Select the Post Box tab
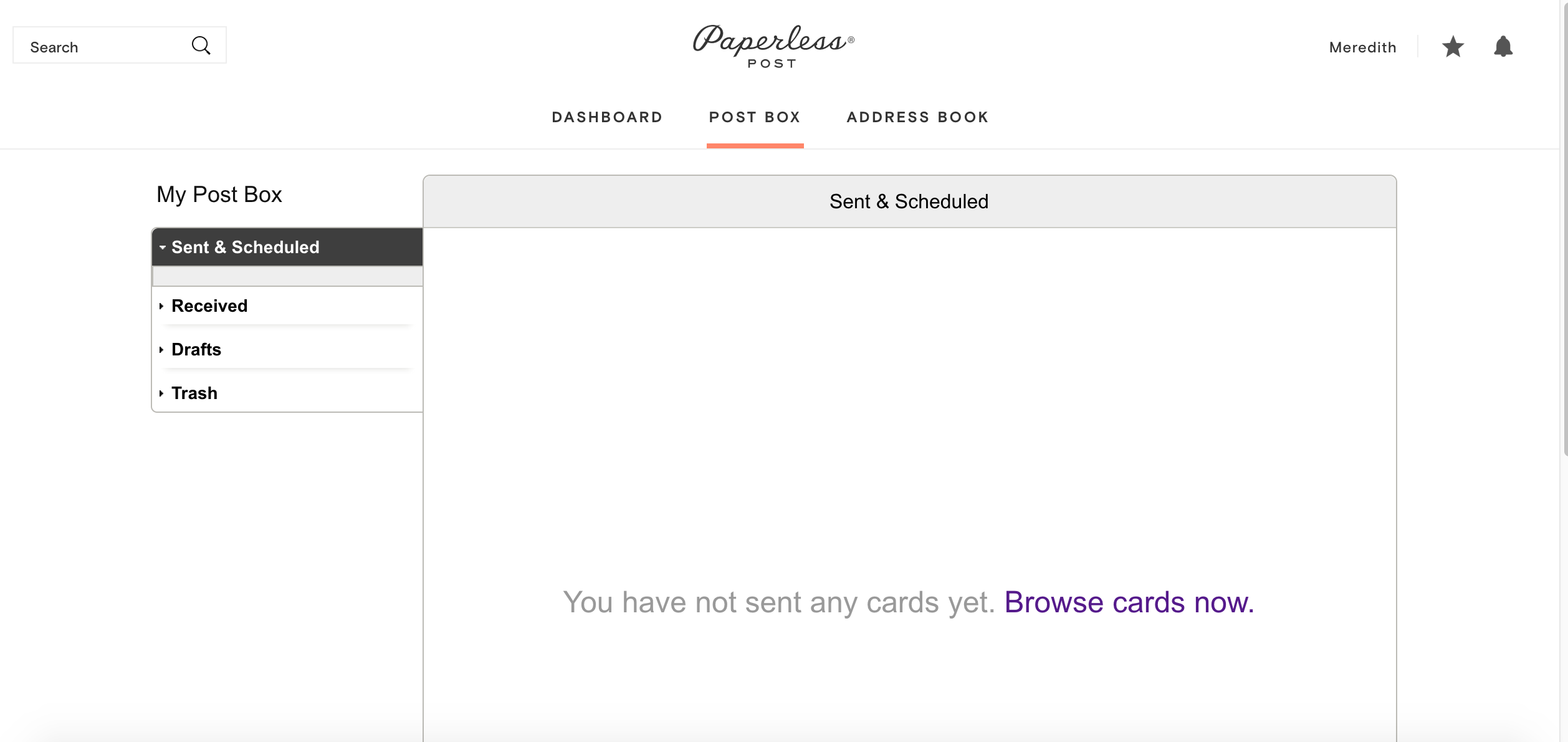Image resolution: width=1568 pixels, height=742 pixels. [755, 117]
